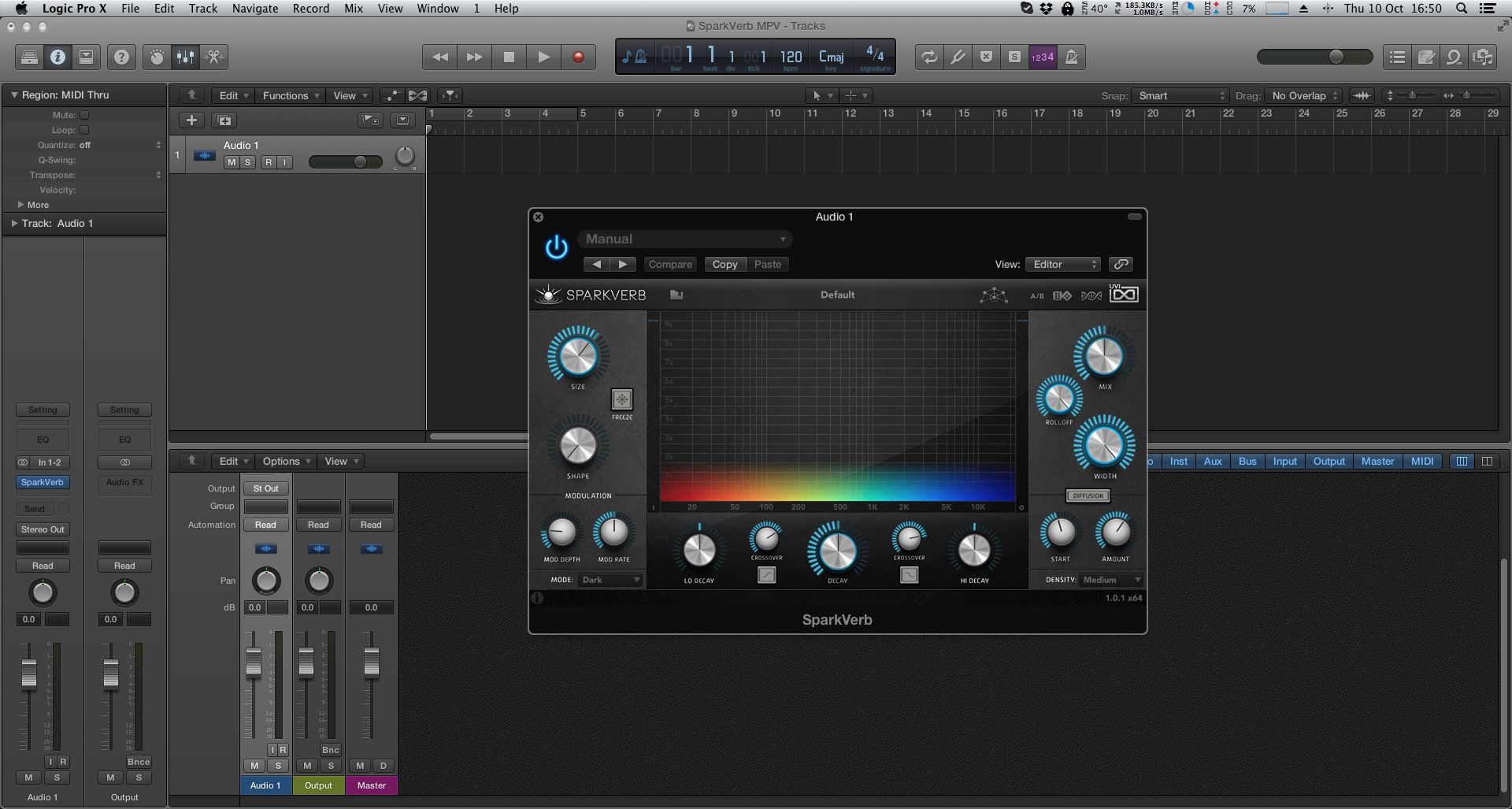Click the UVI logo in SparkVerb
This screenshot has height=809, width=1512.
point(1124,293)
